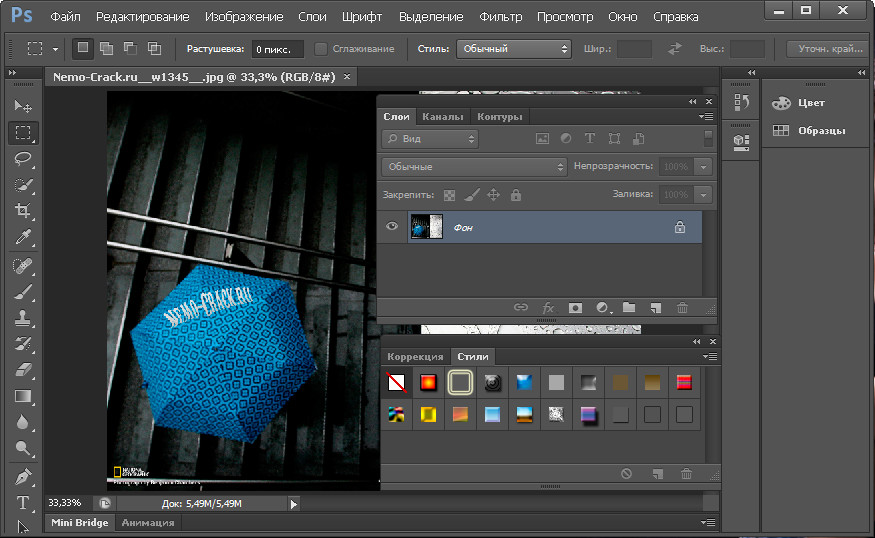The image size is (875, 538).
Task: Toggle lock all padlock icon
Action: tap(516, 195)
